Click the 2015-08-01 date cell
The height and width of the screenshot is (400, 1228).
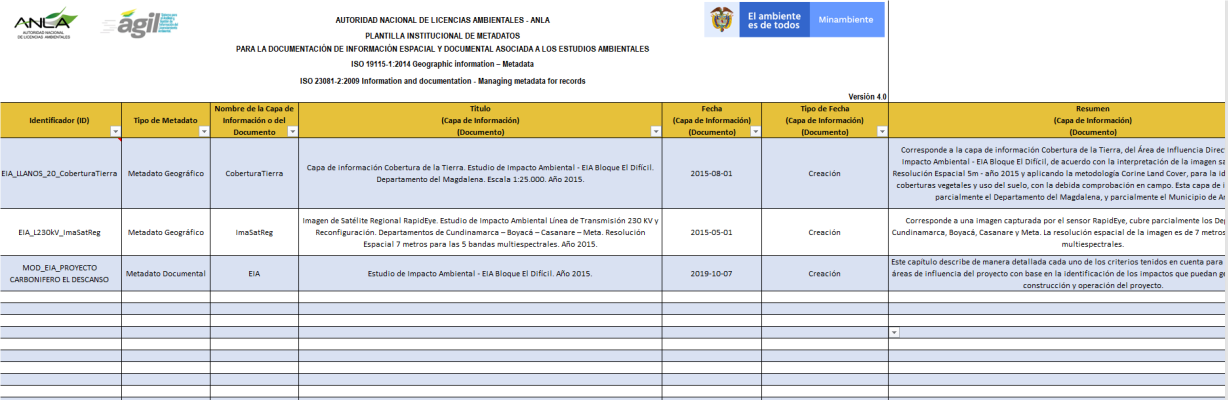[711, 173]
